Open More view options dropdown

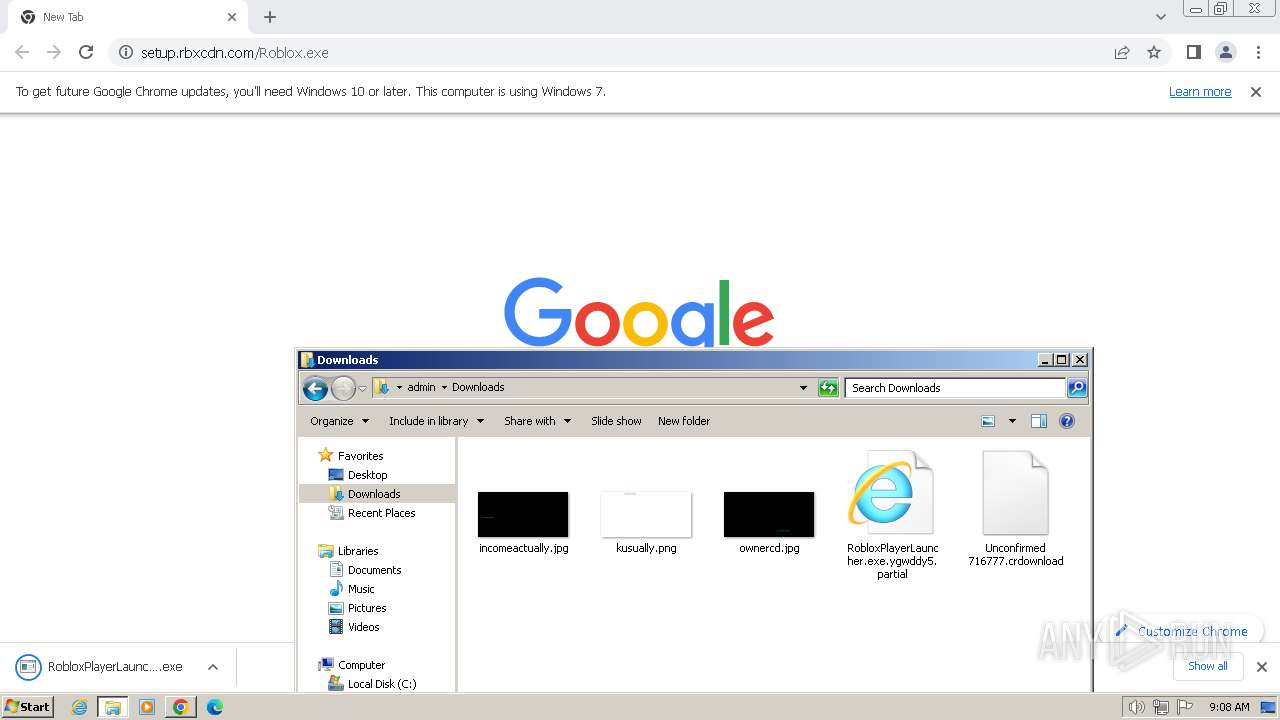1012,421
